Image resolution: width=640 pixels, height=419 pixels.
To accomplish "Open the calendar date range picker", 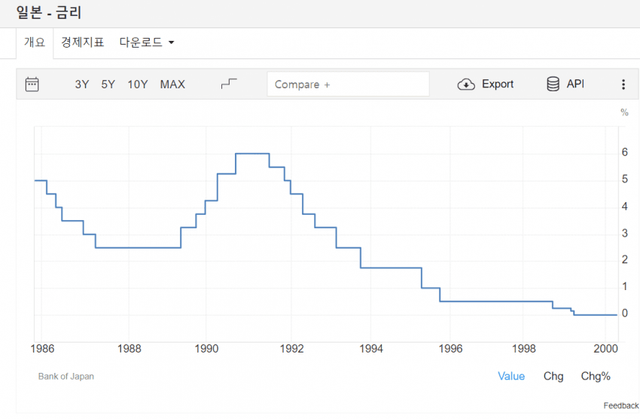I will click(x=32, y=84).
